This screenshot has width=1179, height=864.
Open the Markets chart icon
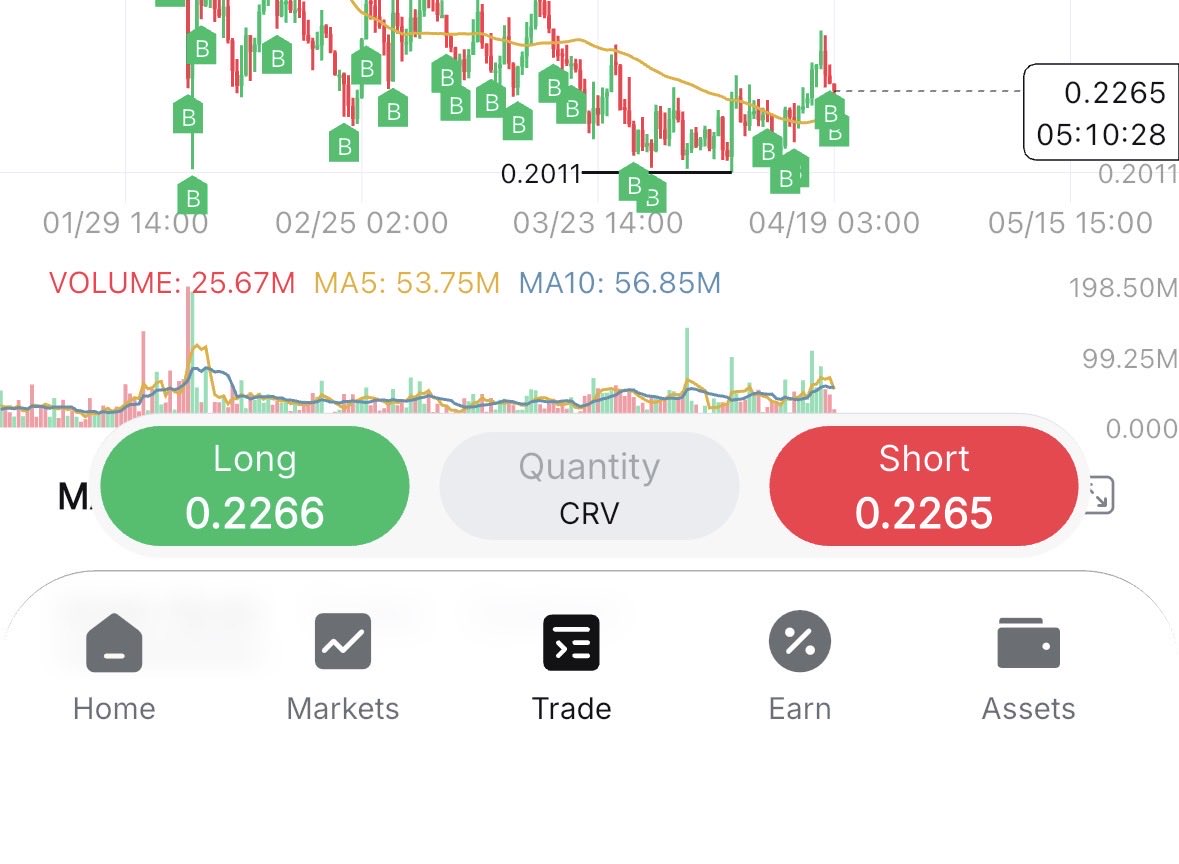pos(343,641)
